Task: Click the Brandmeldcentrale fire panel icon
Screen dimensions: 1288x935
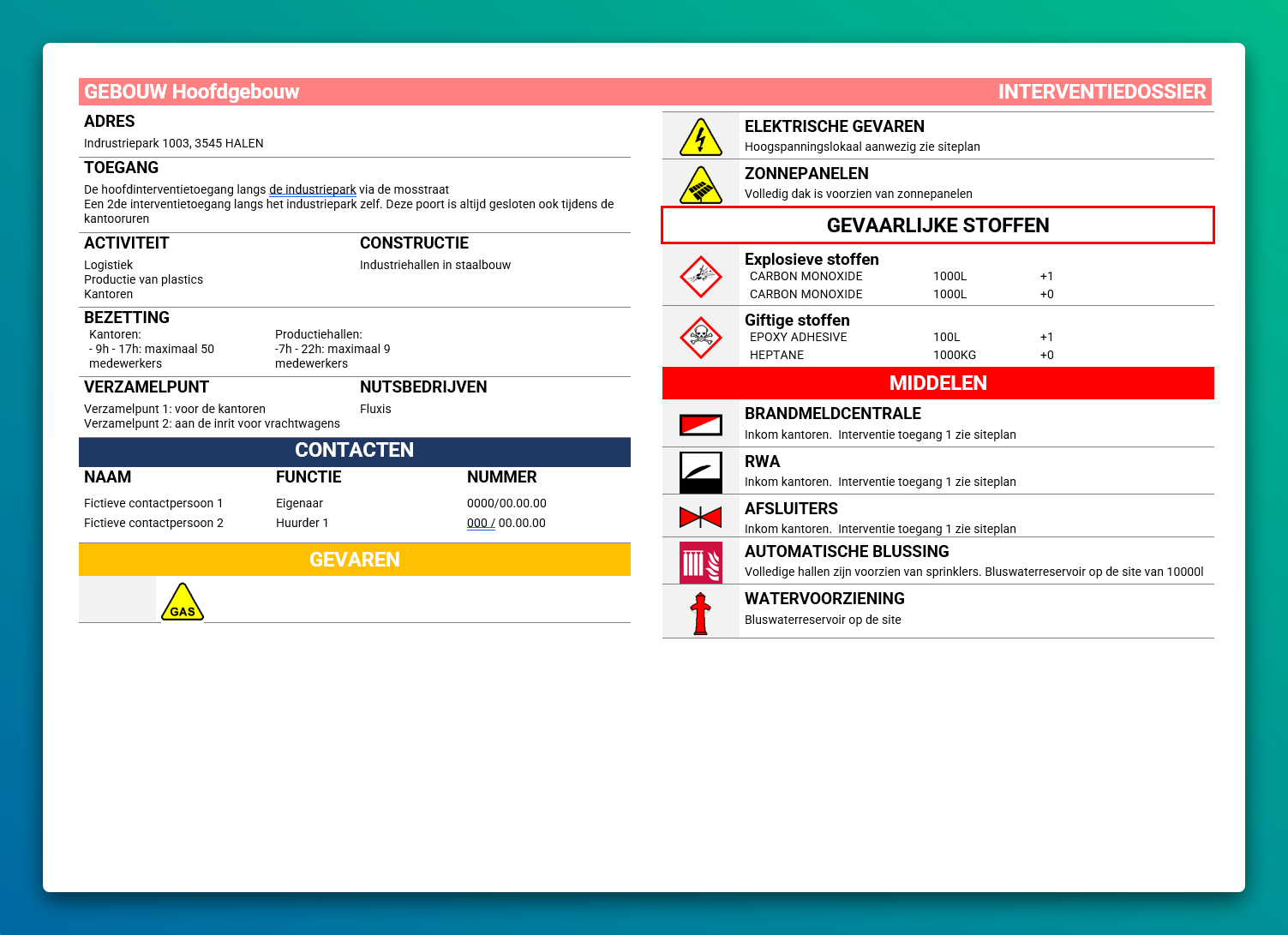Action: tap(700, 424)
